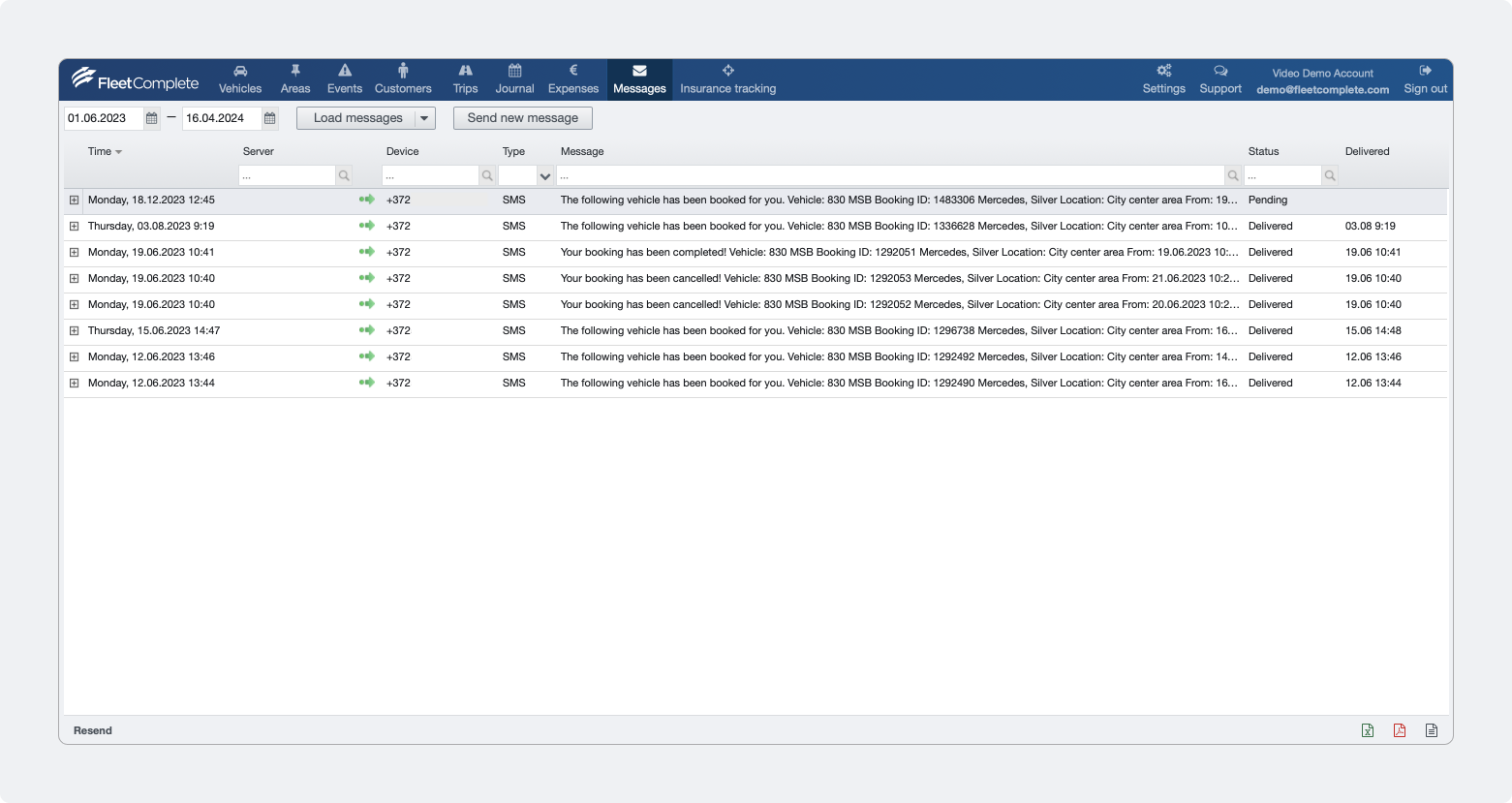The image size is (1512, 803).
Task: Open the Vehicles section
Action: point(239,79)
